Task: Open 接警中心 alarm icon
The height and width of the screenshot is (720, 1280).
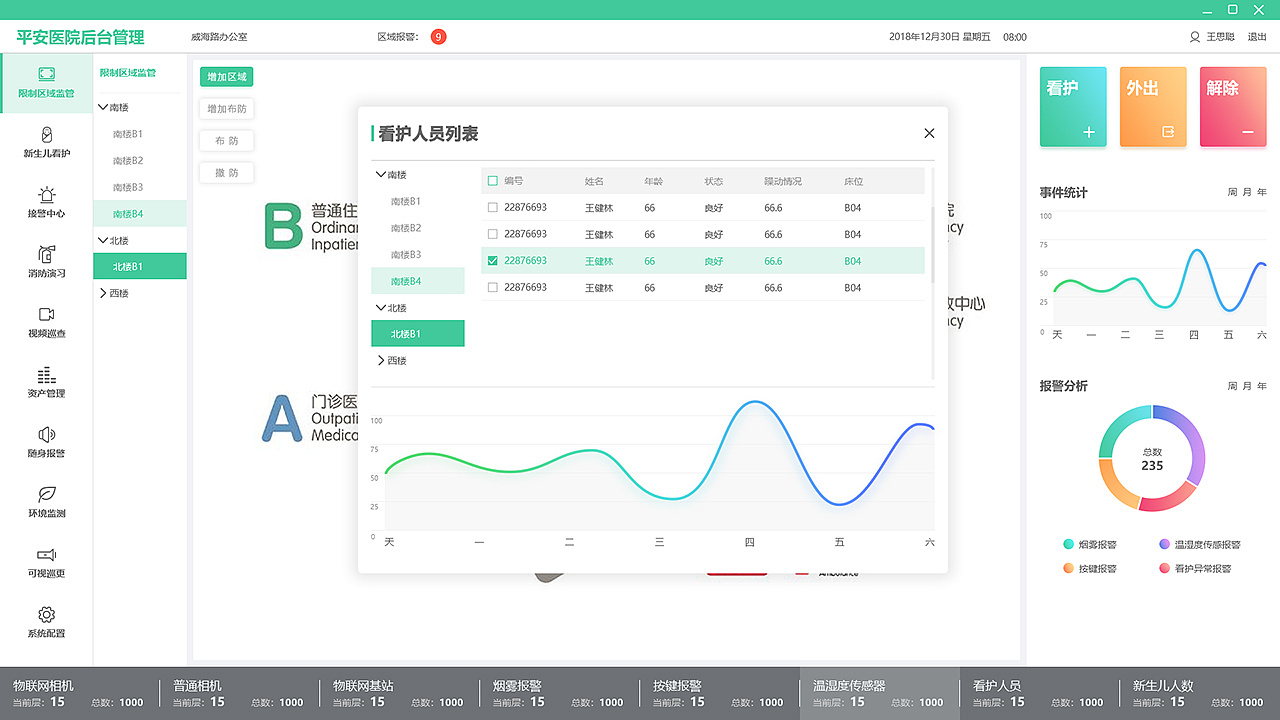Action: pyautogui.click(x=46, y=194)
